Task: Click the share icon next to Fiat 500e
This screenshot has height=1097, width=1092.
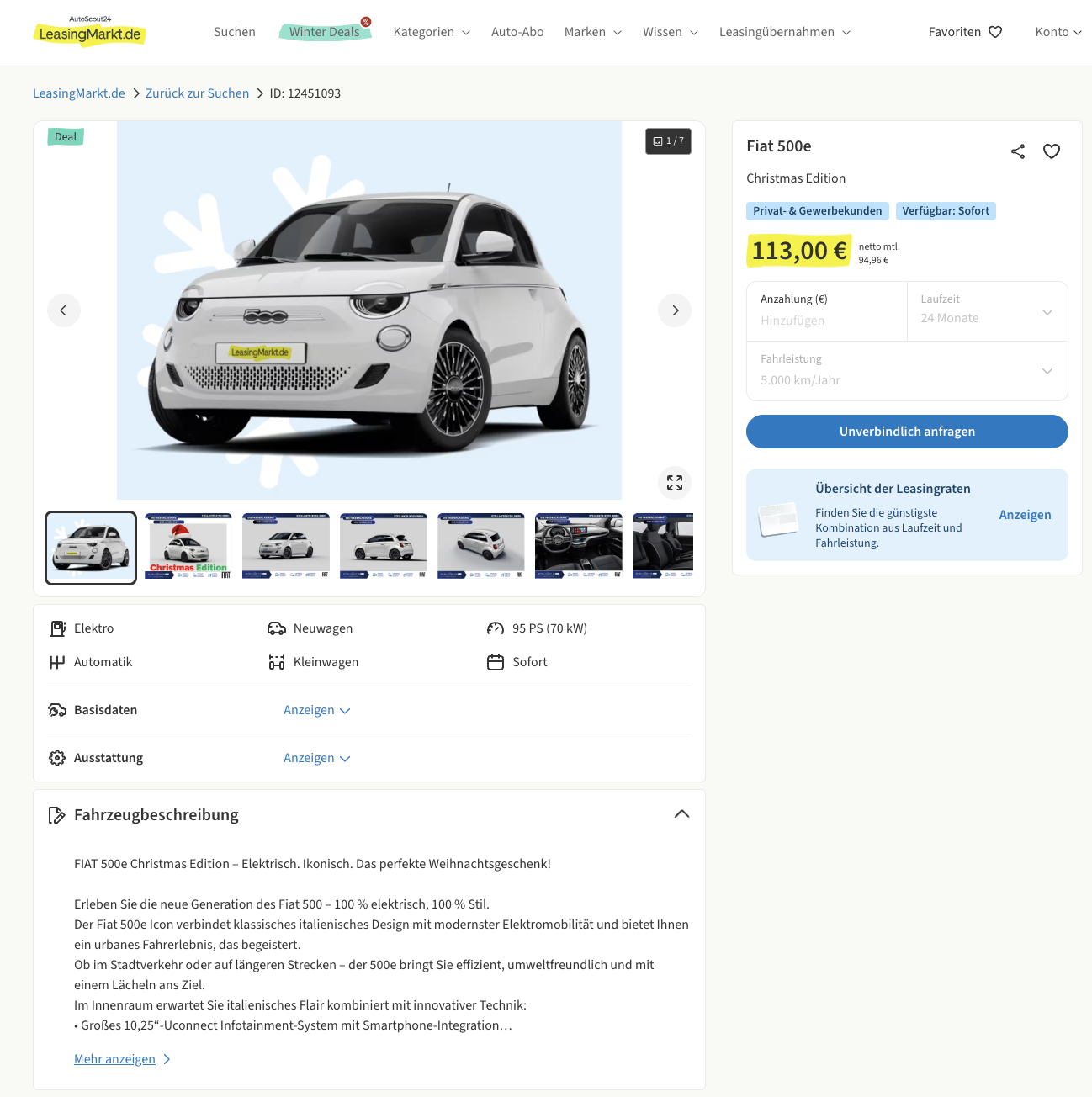Action: pyautogui.click(x=1018, y=151)
